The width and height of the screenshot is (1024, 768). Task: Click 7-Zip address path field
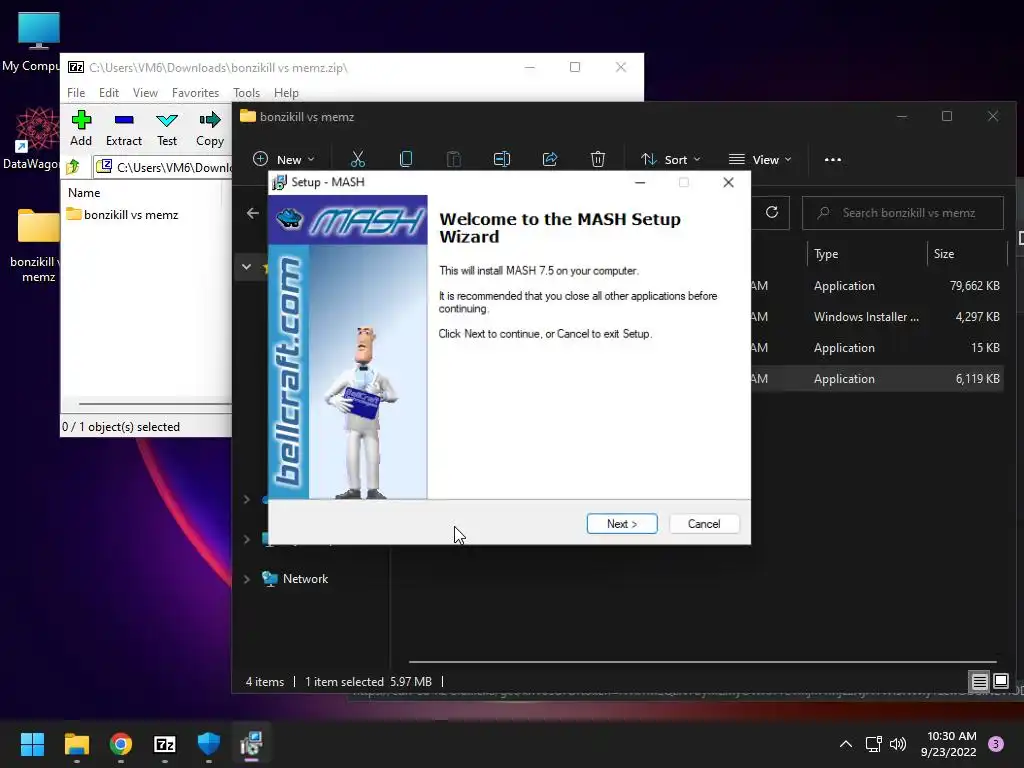[x=163, y=167]
